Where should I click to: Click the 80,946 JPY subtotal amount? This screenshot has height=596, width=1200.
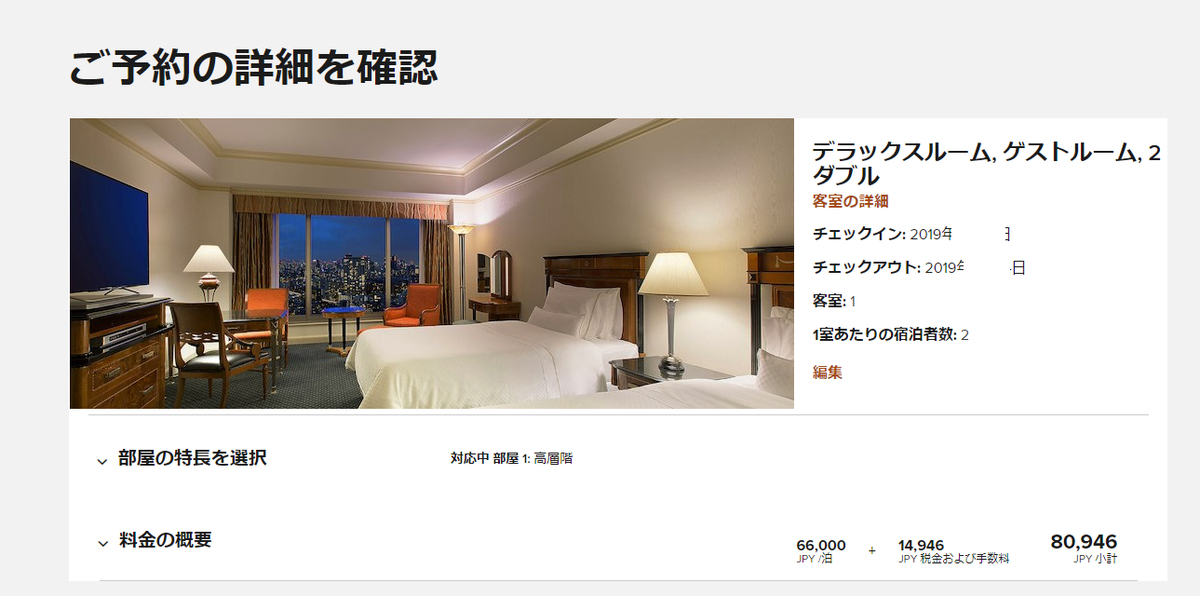tap(1084, 548)
